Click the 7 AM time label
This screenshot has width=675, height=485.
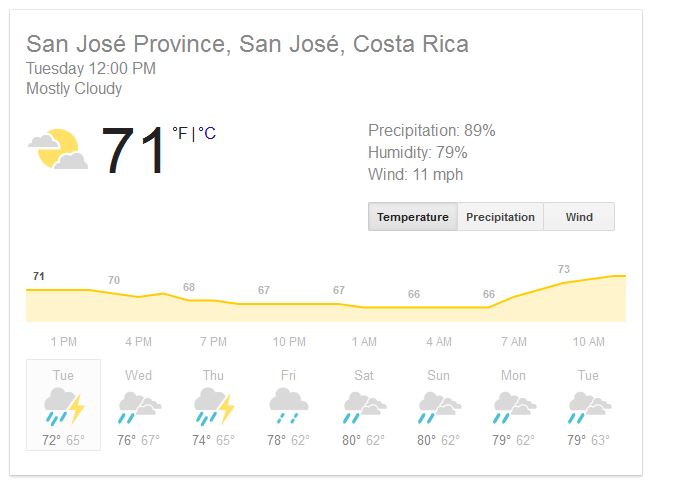pyautogui.click(x=513, y=342)
